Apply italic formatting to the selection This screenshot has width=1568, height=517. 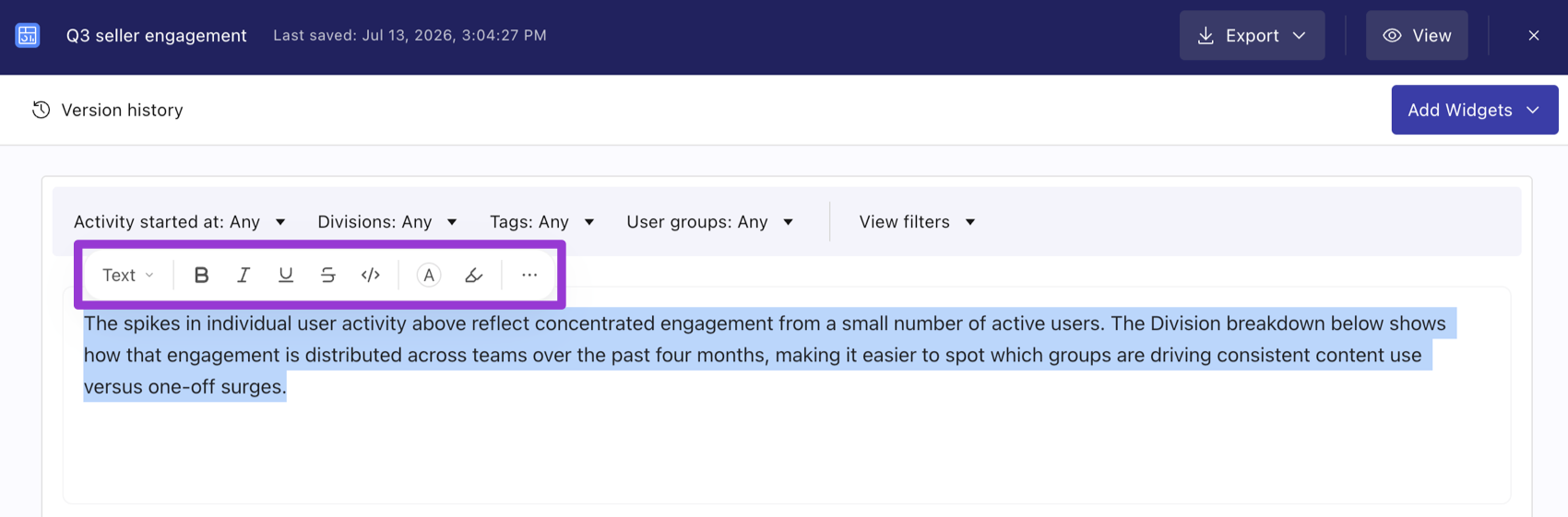point(244,275)
